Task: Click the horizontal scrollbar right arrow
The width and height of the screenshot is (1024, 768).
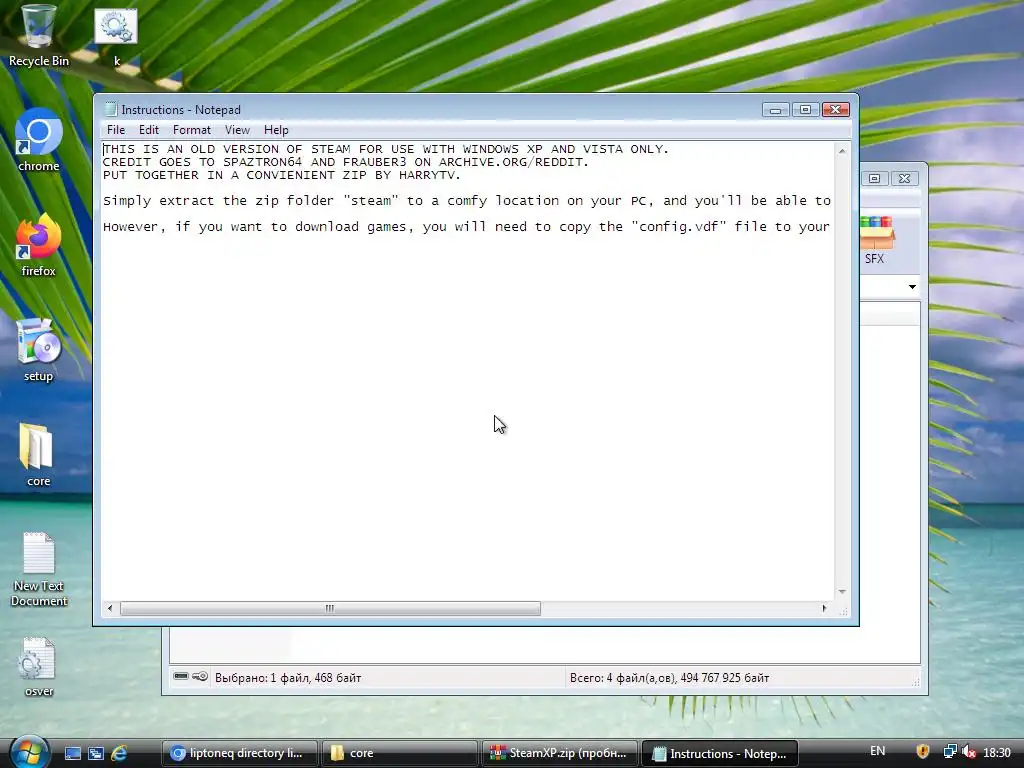Action: [824, 609]
